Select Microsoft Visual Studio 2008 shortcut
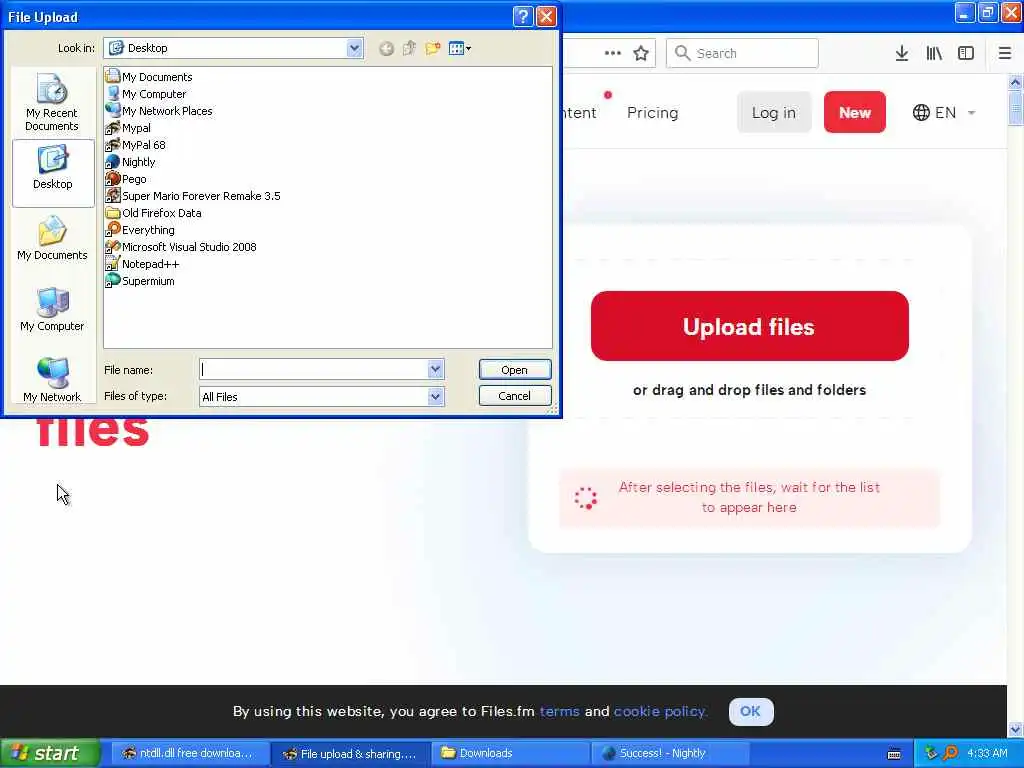This screenshot has height=768, width=1024. pos(182,247)
